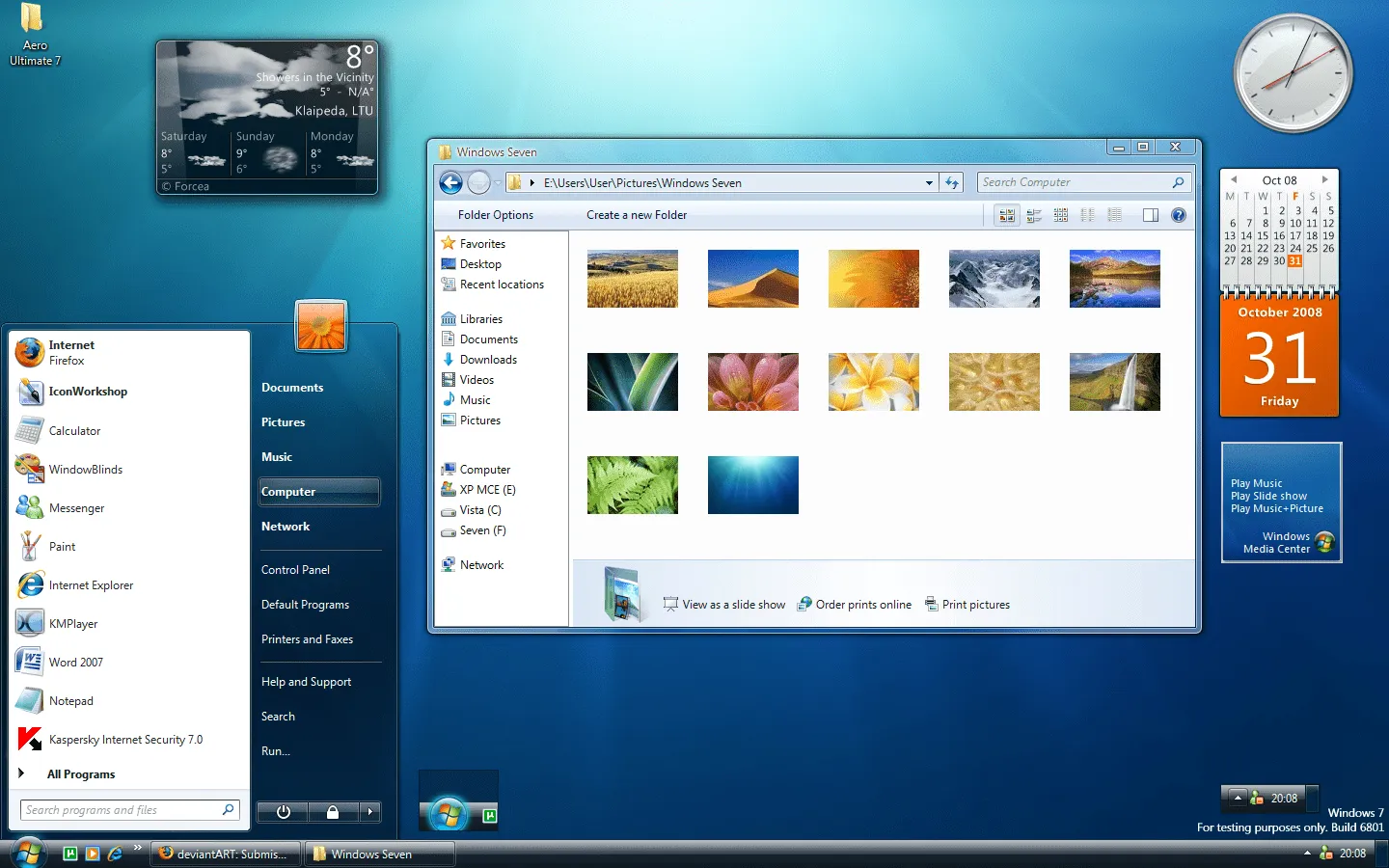Expand the shutdown options arrow

click(x=371, y=811)
